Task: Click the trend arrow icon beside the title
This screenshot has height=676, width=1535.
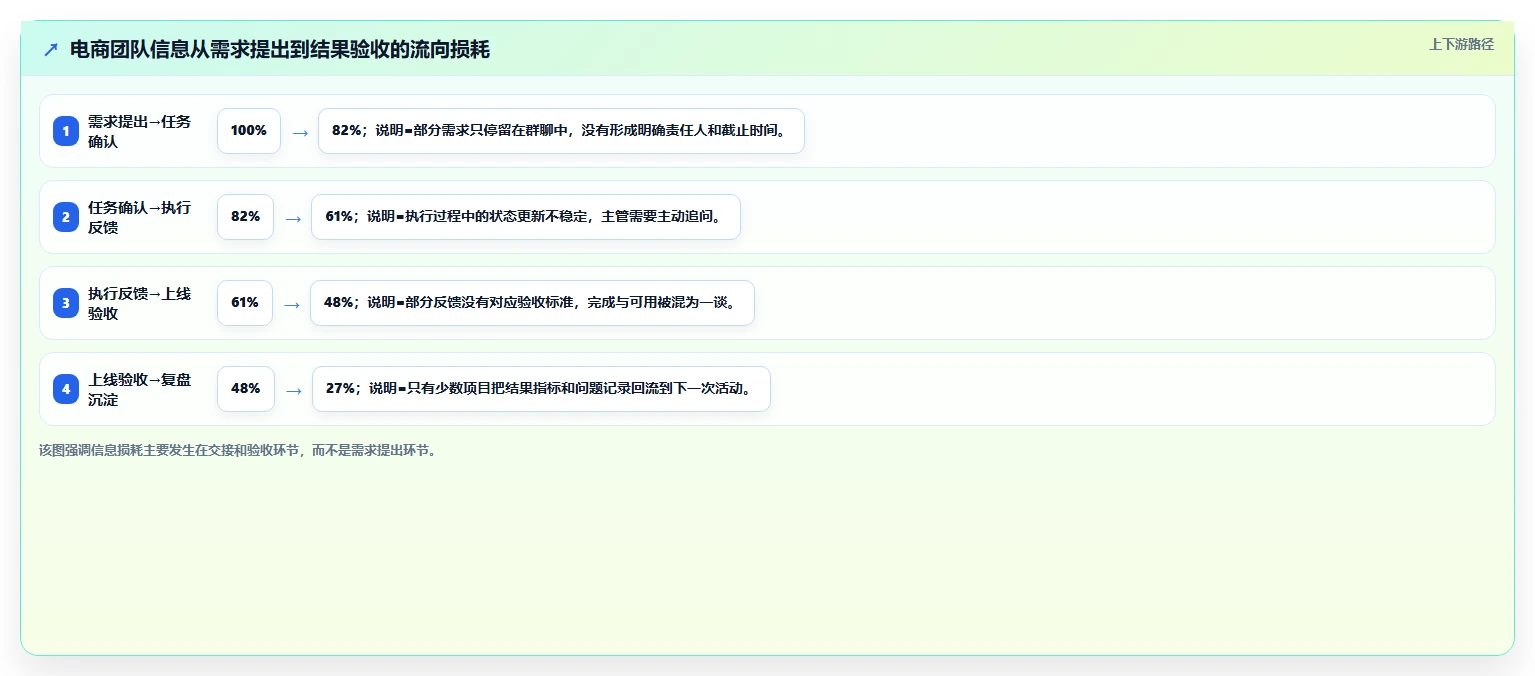Action: (x=51, y=50)
